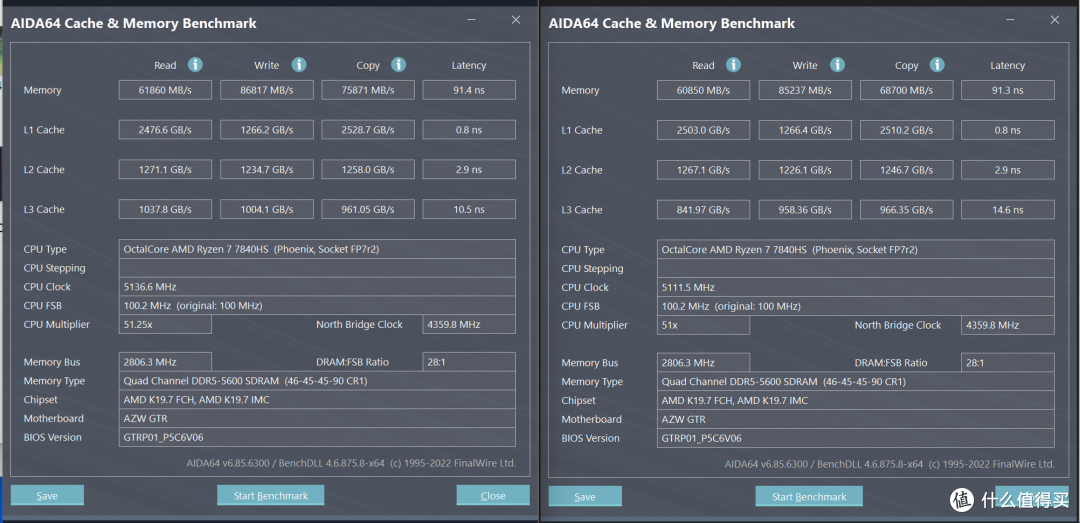This screenshot has width=1080, height=523.
Task: Click Motherboard AZW GTR in left window
Action: (317, 418)
